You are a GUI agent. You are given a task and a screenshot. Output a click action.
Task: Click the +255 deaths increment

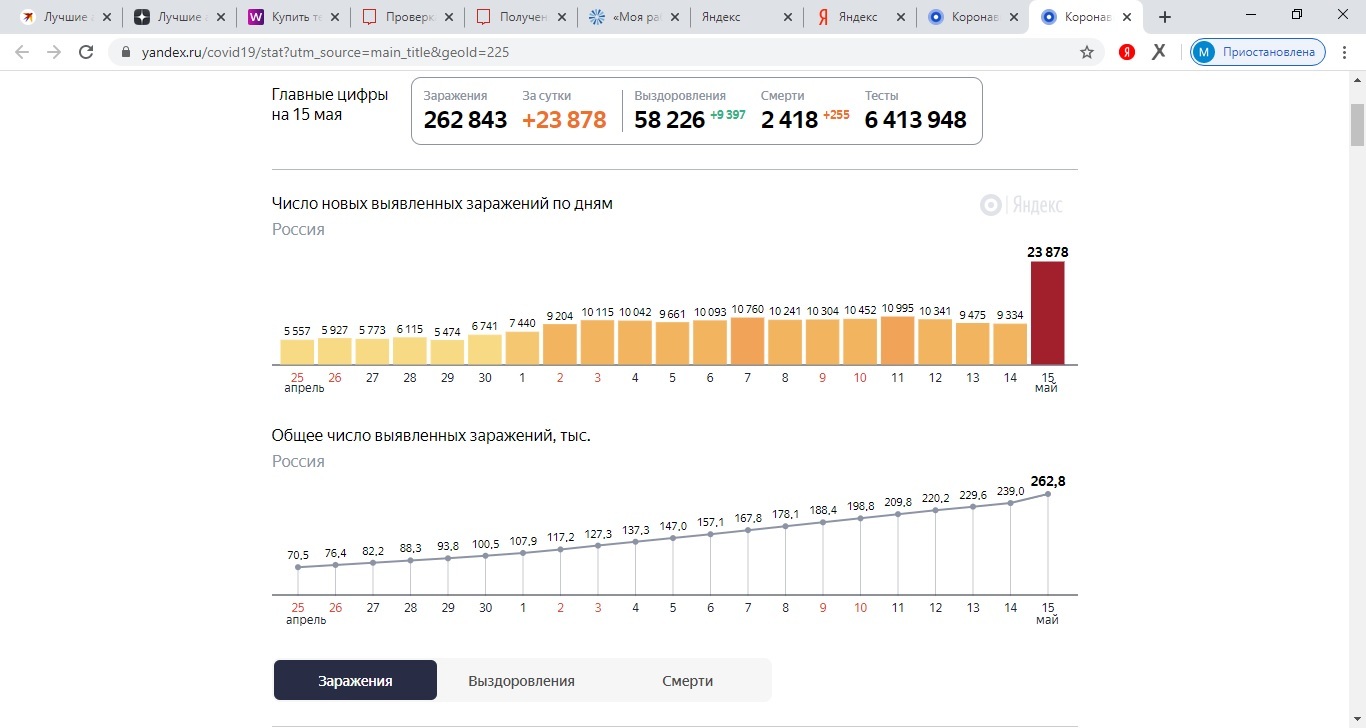[836, 115]
